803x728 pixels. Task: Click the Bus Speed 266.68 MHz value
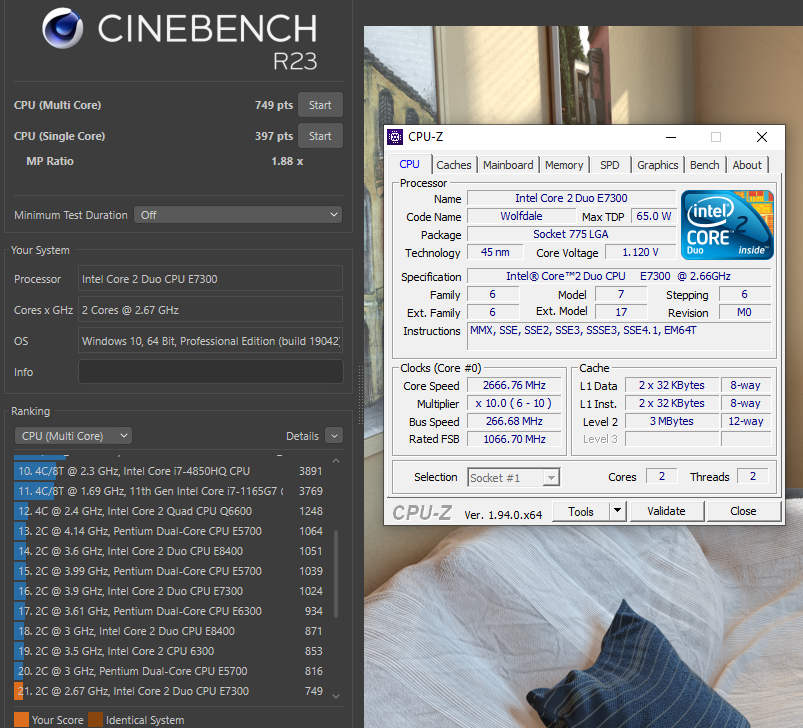pos(514,421)
